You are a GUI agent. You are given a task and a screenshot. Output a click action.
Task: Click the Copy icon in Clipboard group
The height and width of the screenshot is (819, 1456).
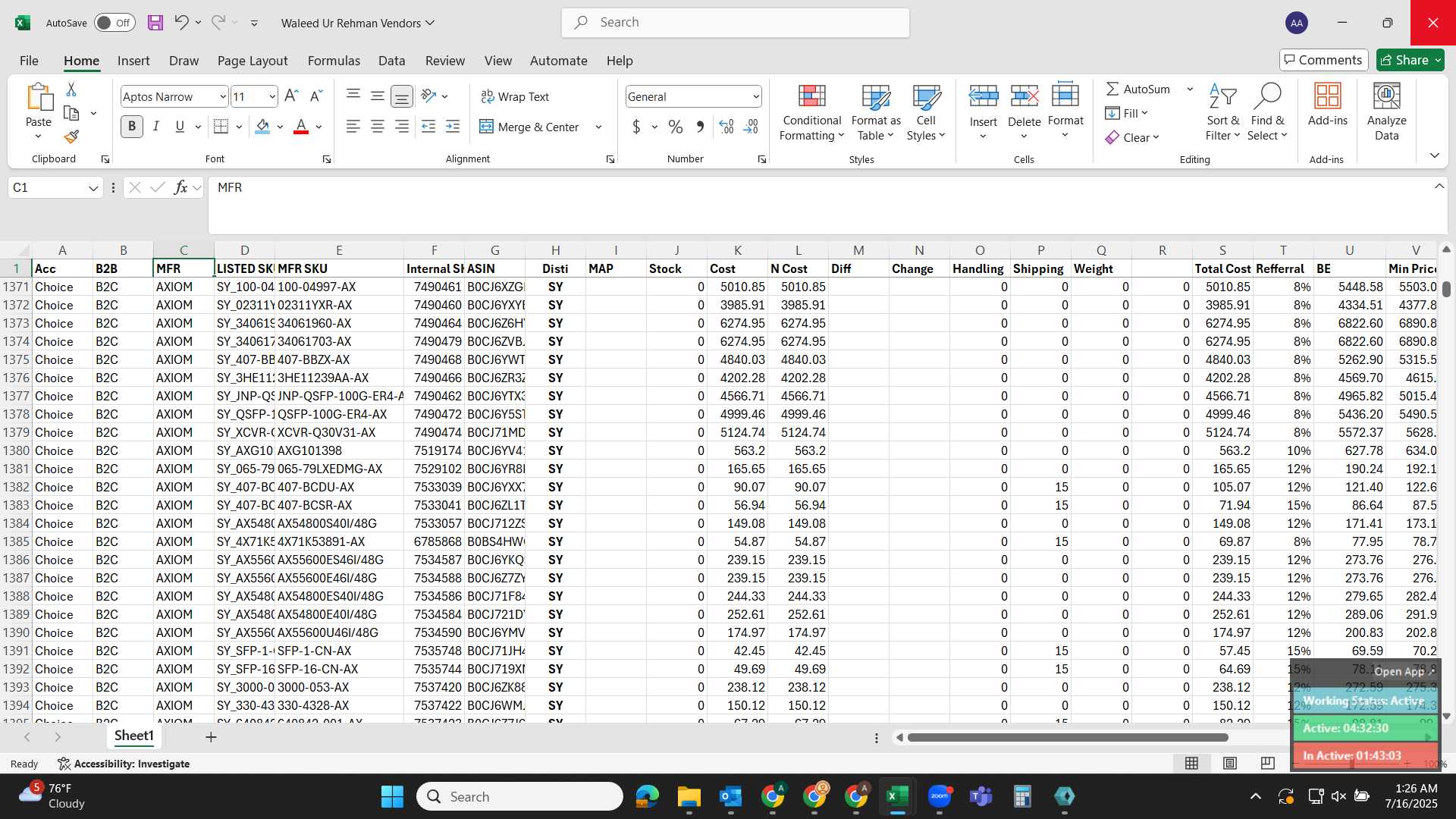tap(71, 113)
